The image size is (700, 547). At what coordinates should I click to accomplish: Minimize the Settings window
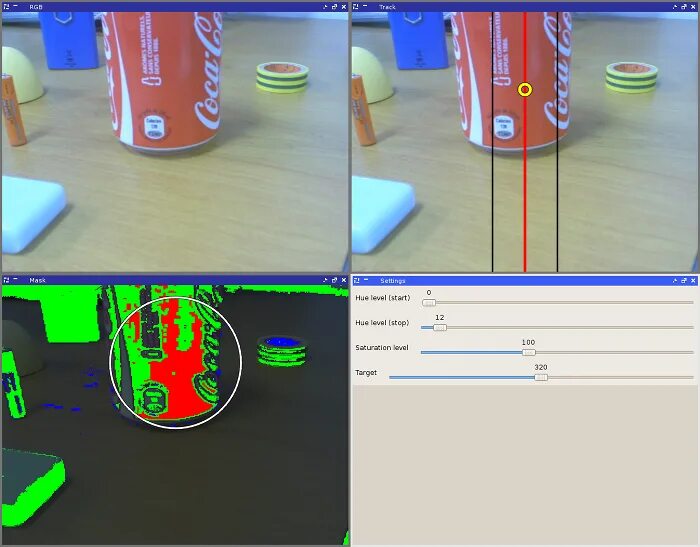pyautogui.click(x=675, y=280)
